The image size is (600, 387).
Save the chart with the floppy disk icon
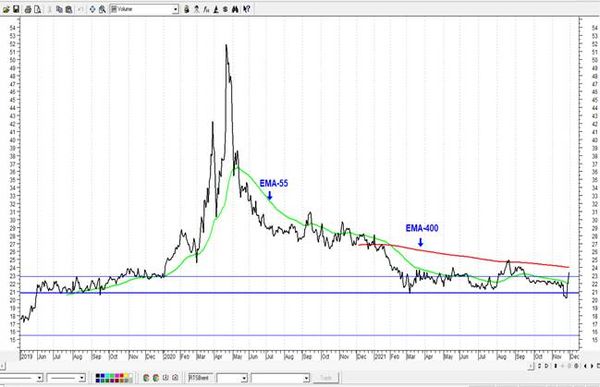16,9
